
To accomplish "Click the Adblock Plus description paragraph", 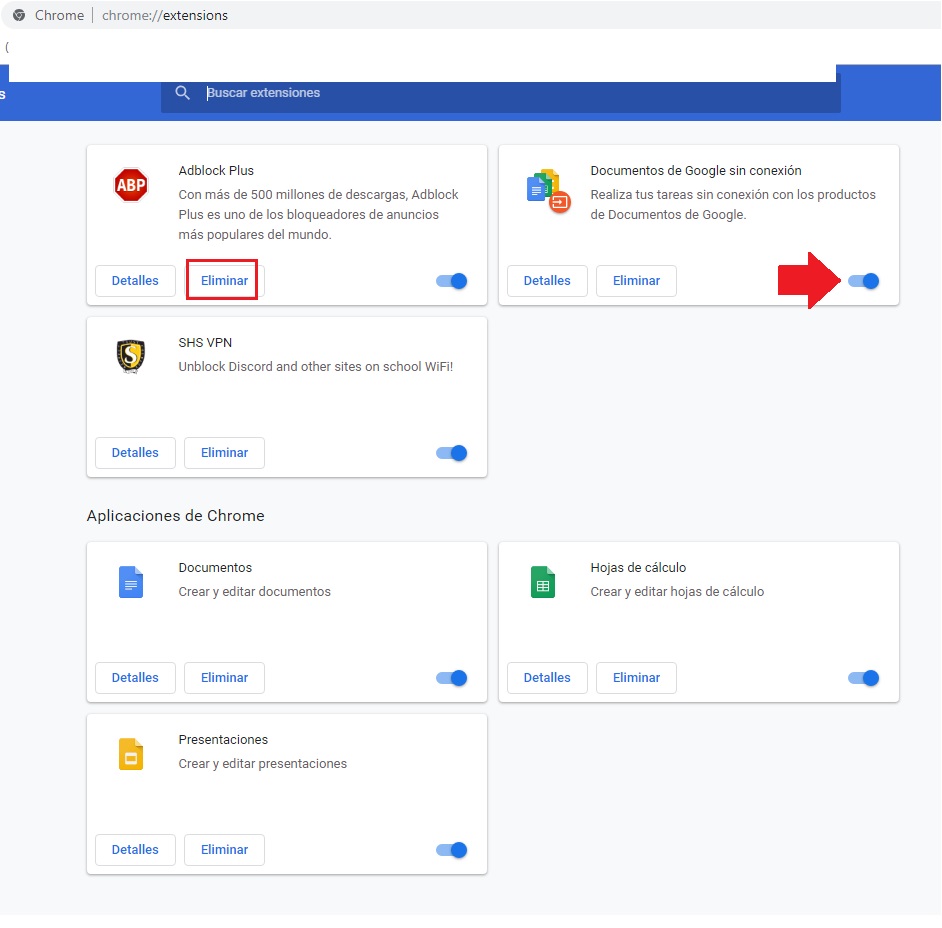I will (318, 214).
